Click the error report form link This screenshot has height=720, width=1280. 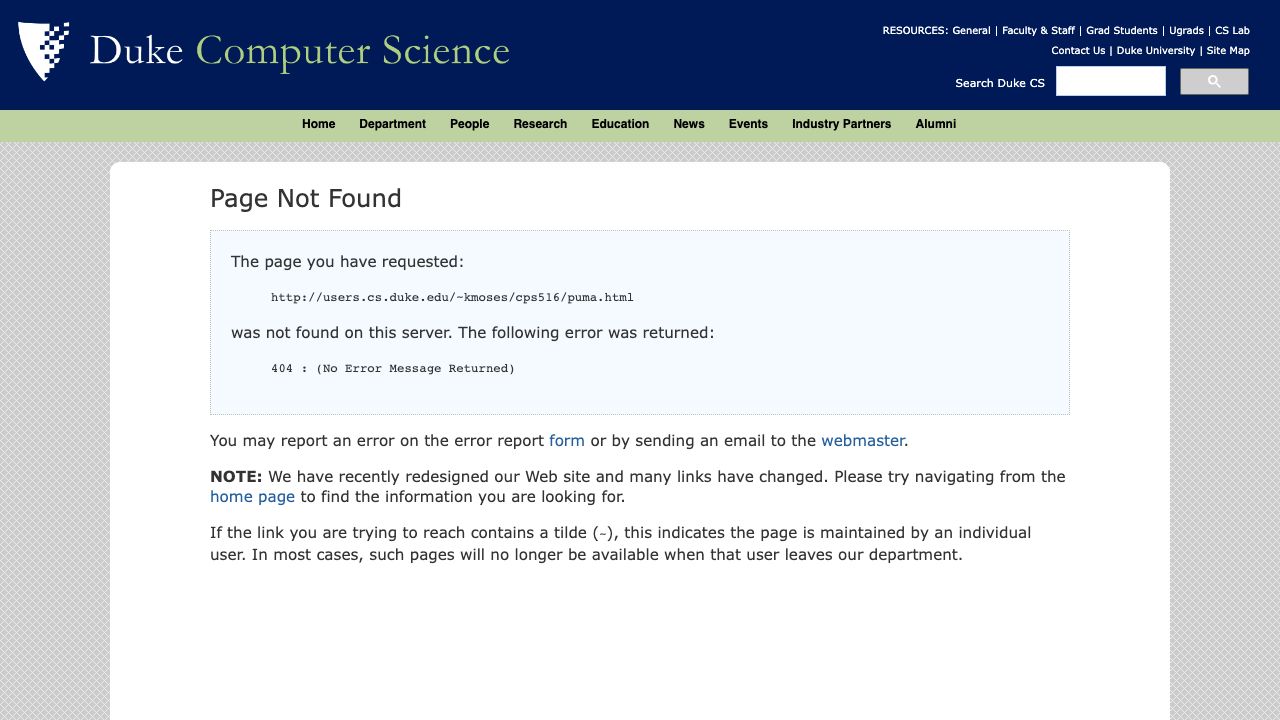(566, 440)
